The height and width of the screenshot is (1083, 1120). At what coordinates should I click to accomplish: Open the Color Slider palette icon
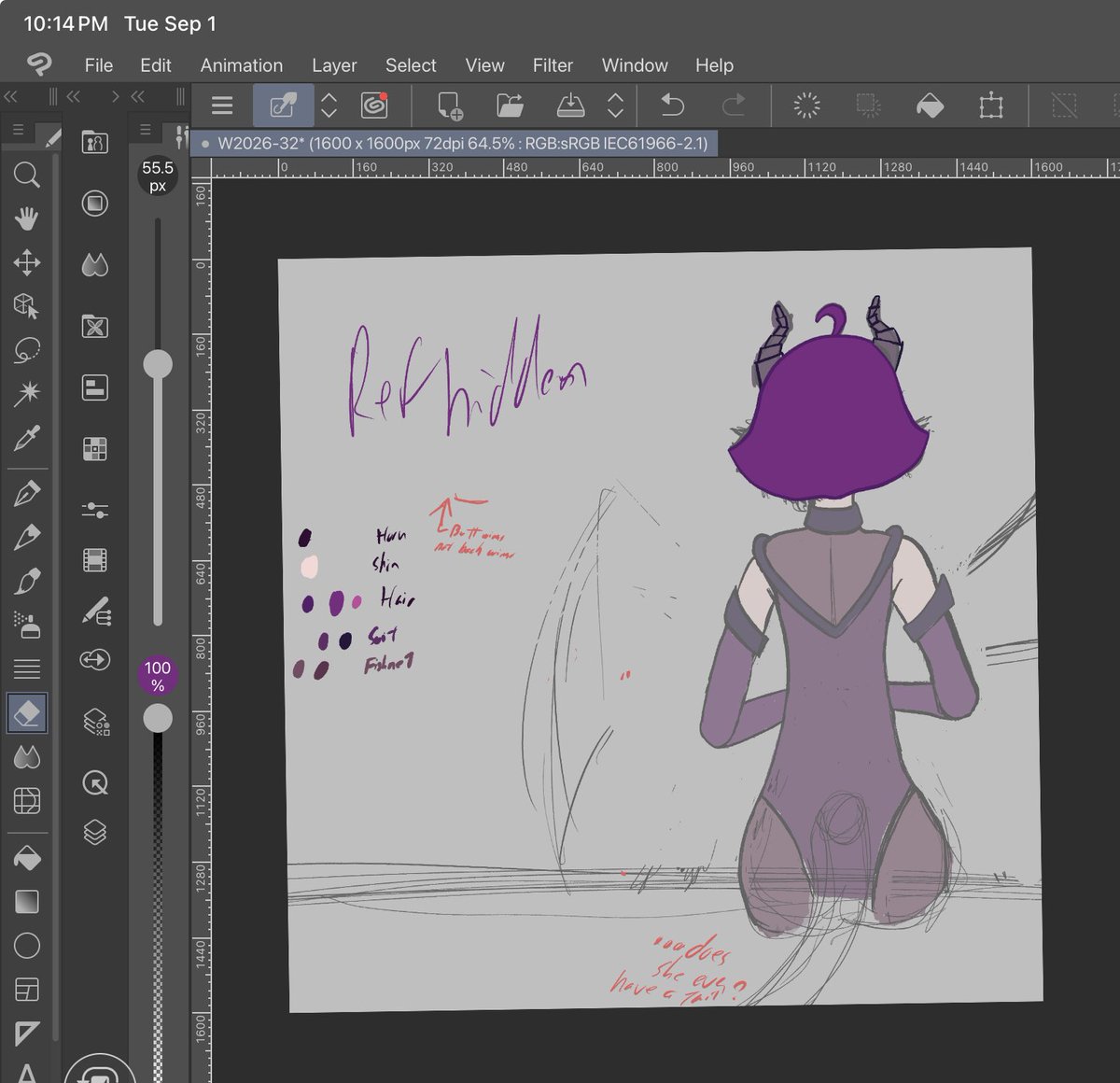tap(94, 510)
